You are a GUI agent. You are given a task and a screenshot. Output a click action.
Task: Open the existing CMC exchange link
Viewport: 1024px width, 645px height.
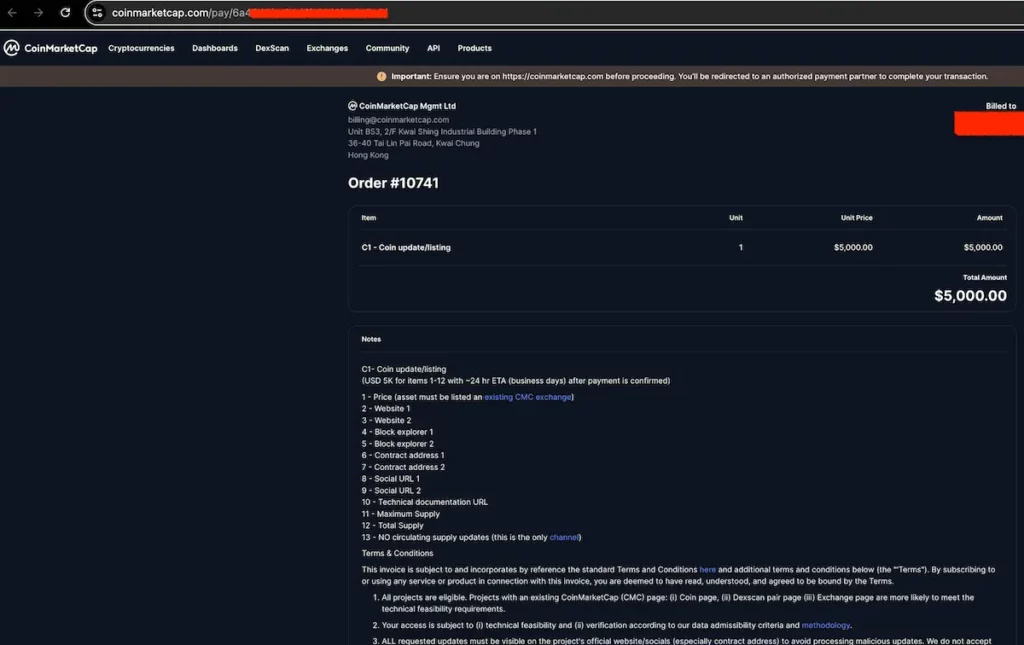(528, 397)
